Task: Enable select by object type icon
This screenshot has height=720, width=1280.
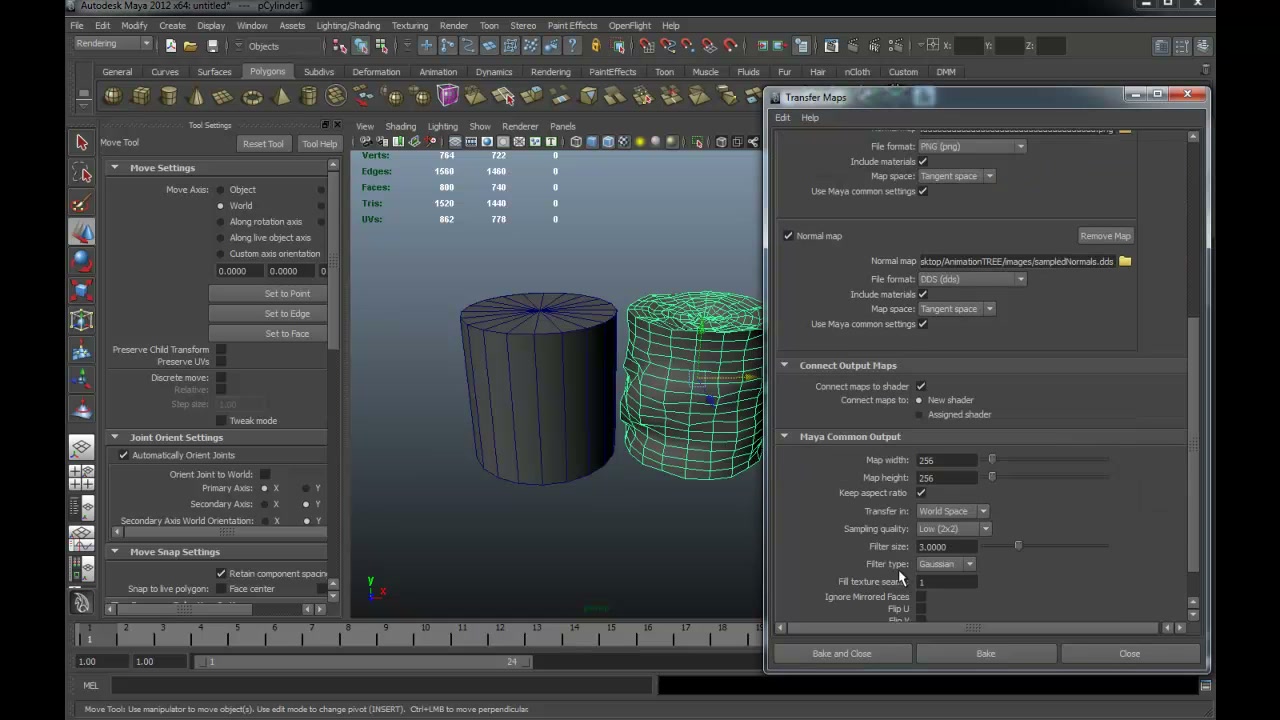Action: tap(360, 46)
